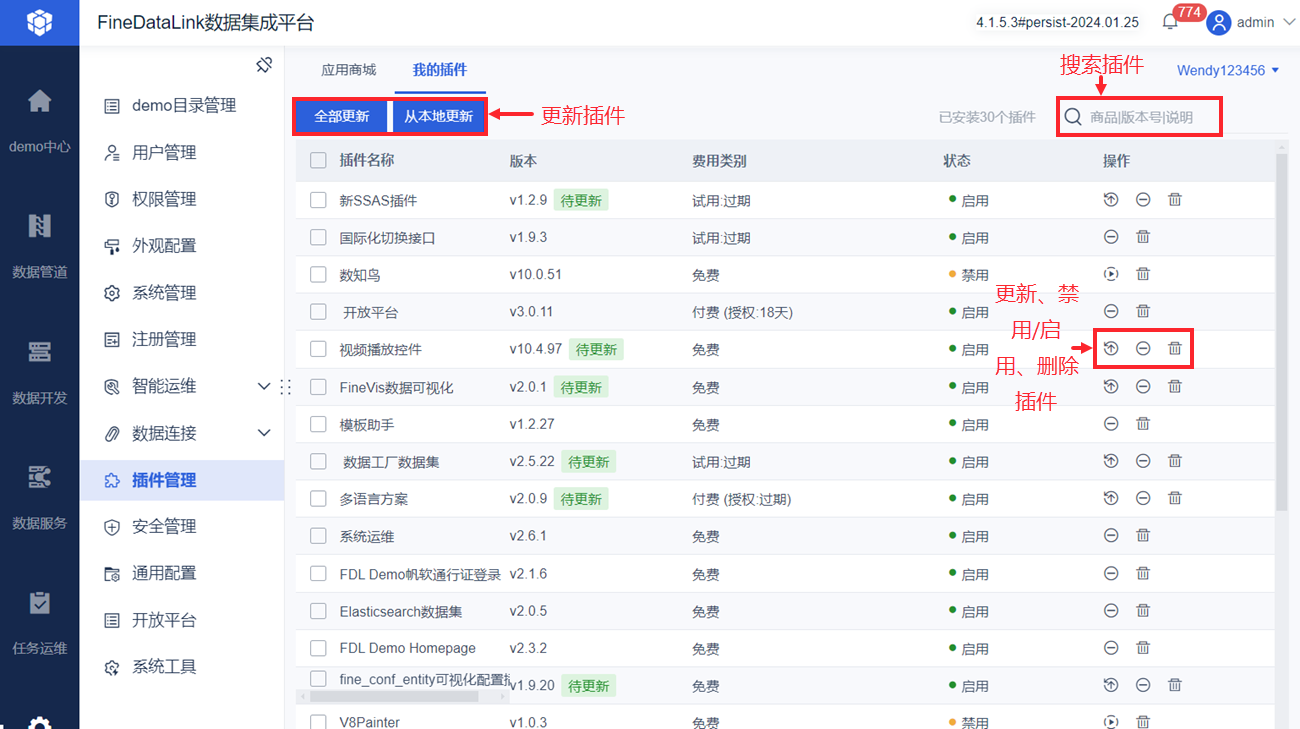The width and height of the screenshot is (1300, 729).
Task: Disable the 国际化切换接口 plugin
Action: 1111,237
